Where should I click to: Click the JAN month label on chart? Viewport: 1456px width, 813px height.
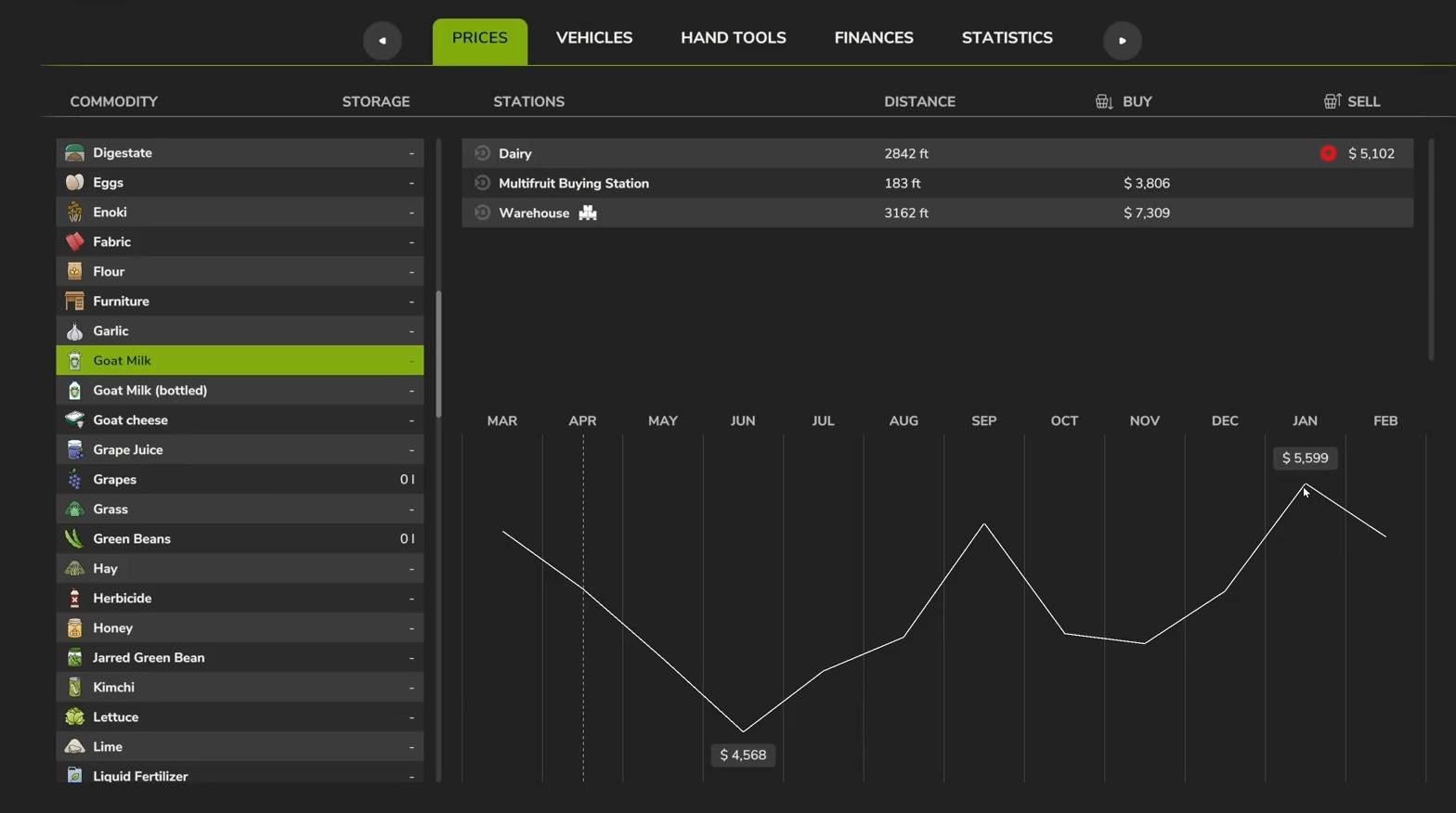tap(1305, 421)
